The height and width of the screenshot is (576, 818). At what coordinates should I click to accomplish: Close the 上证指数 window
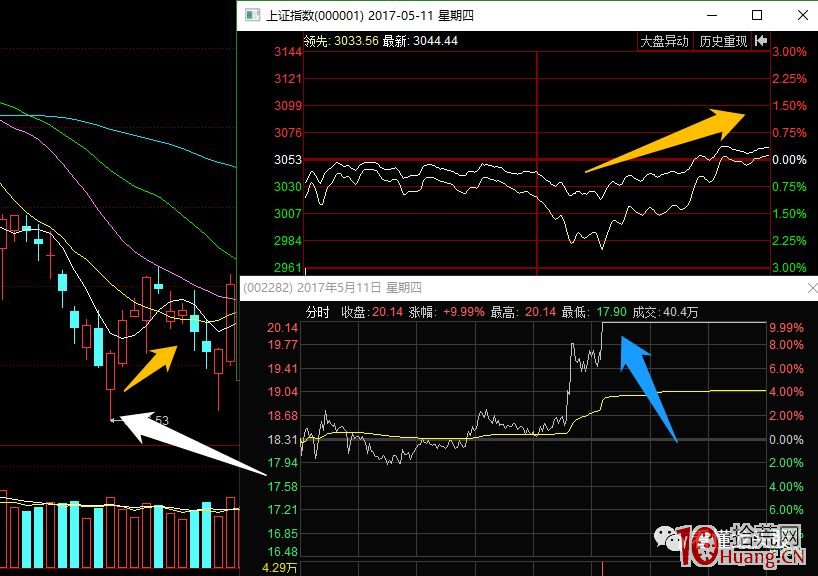pyautogui.click(x=803, y=15)
